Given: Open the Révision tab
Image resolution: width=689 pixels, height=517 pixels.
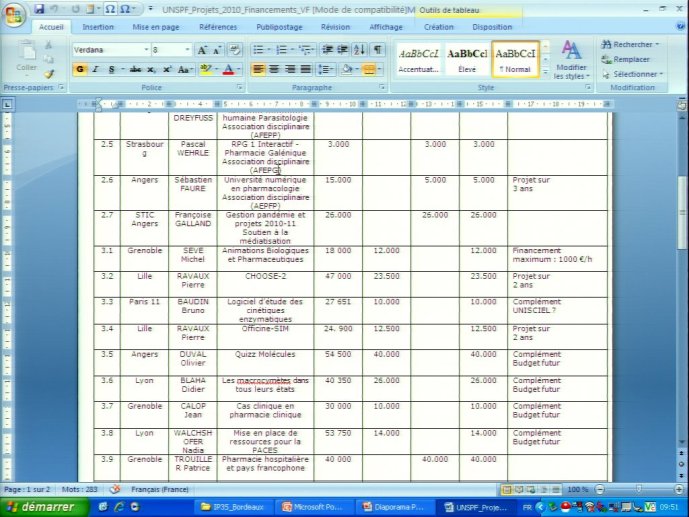Looking at the screenshot, I should [x=335, y=27].
